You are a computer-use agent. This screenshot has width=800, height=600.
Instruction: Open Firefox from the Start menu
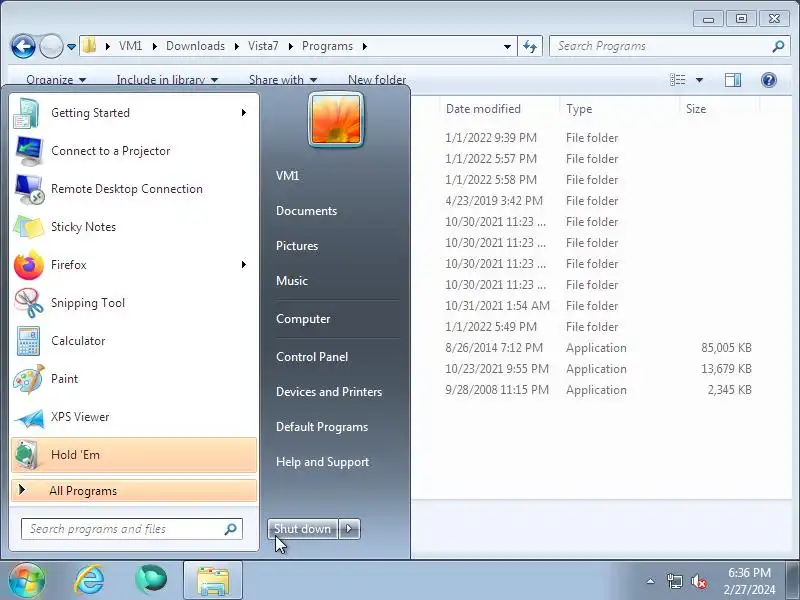click(x=134, y=265)
